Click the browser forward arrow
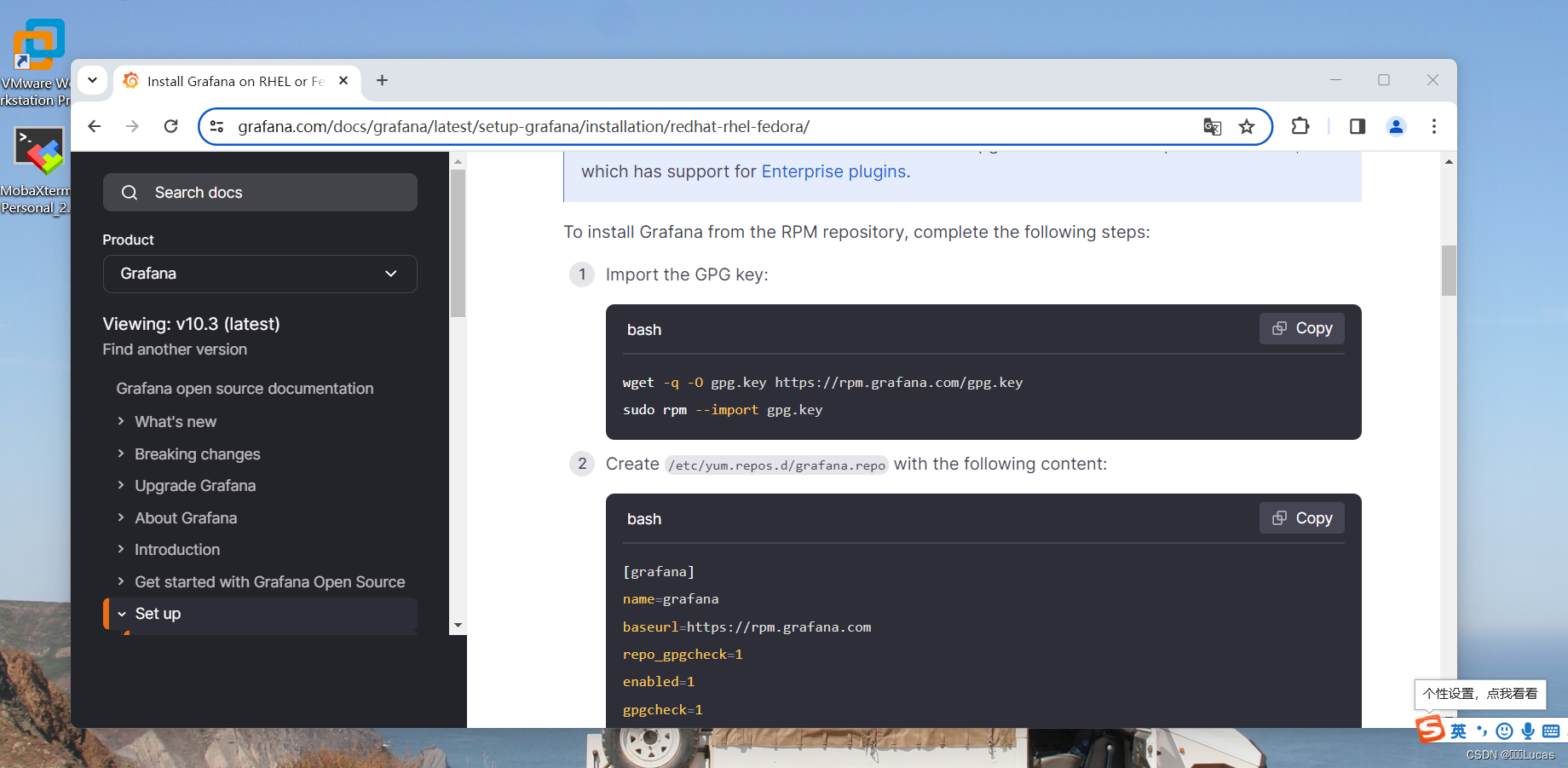 (x=132, y=126)
